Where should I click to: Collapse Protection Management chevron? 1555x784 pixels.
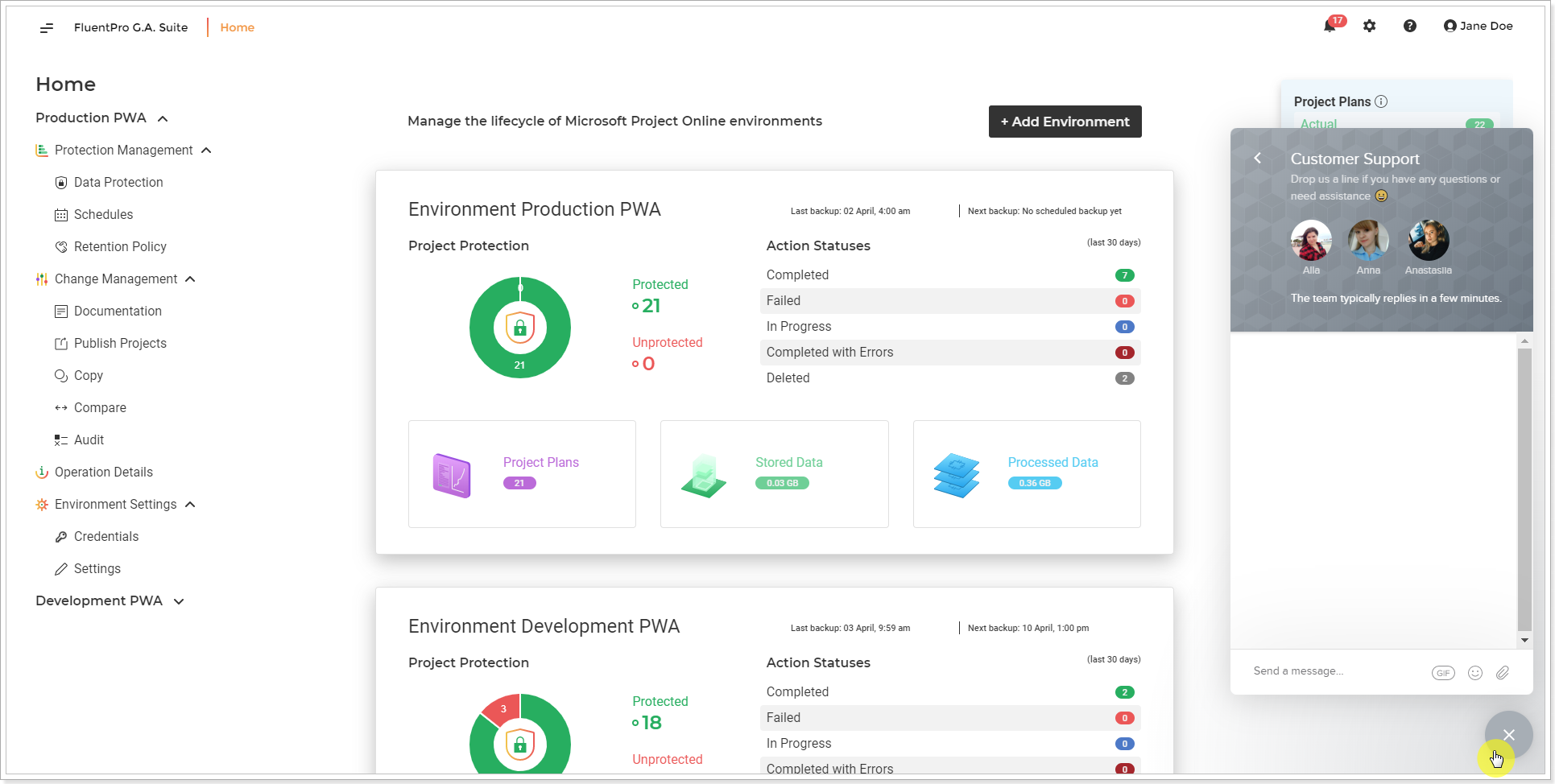[206, 151]
